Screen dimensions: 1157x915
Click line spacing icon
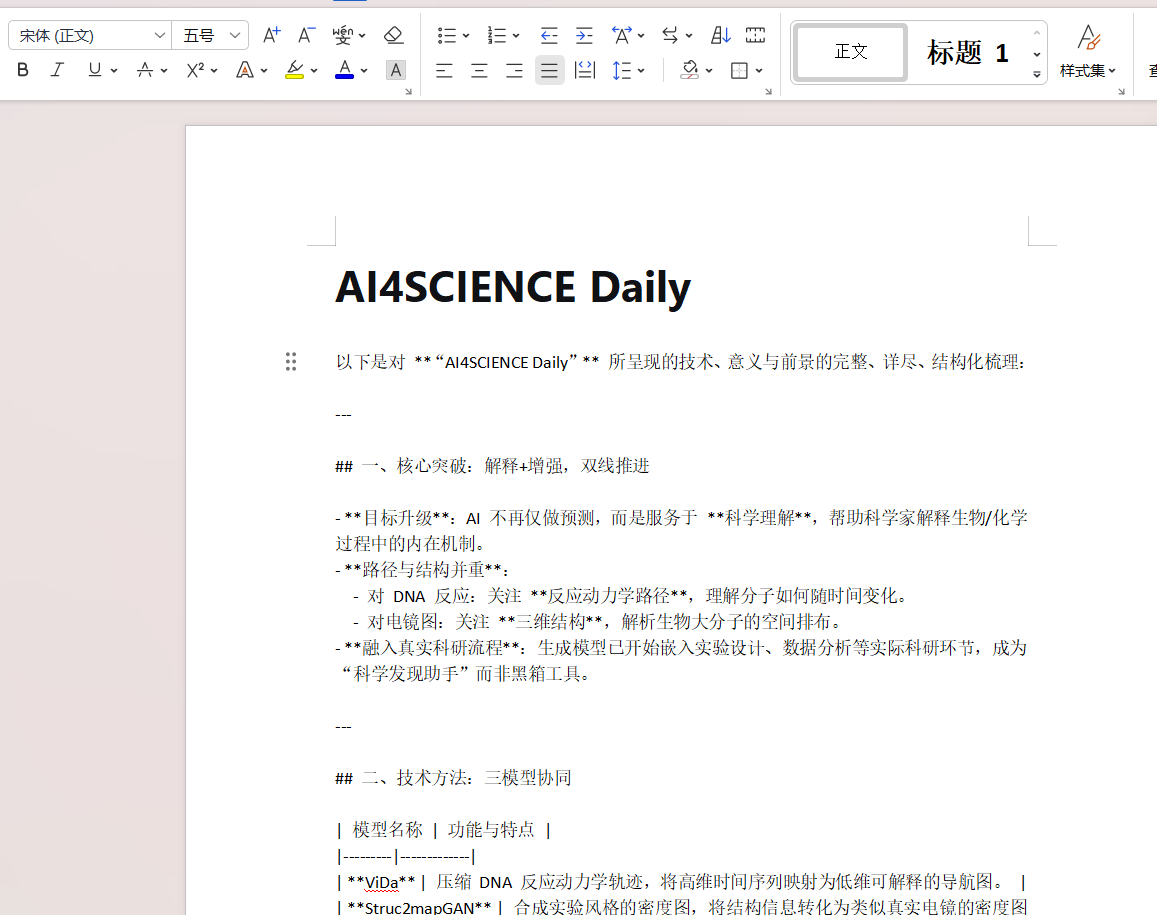point(621,70)
